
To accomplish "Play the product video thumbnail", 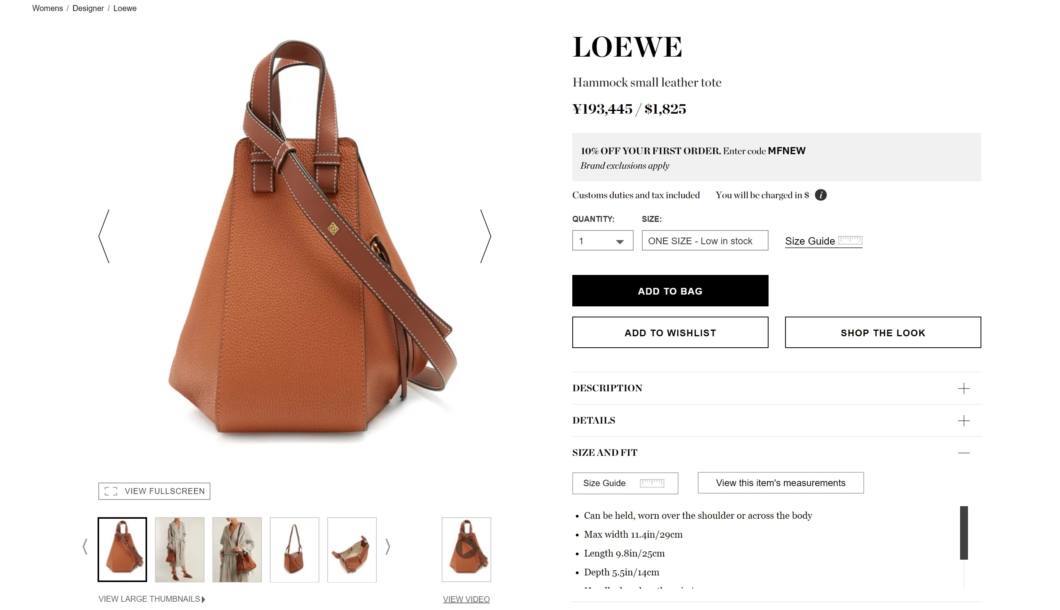I will pos(466,549).
